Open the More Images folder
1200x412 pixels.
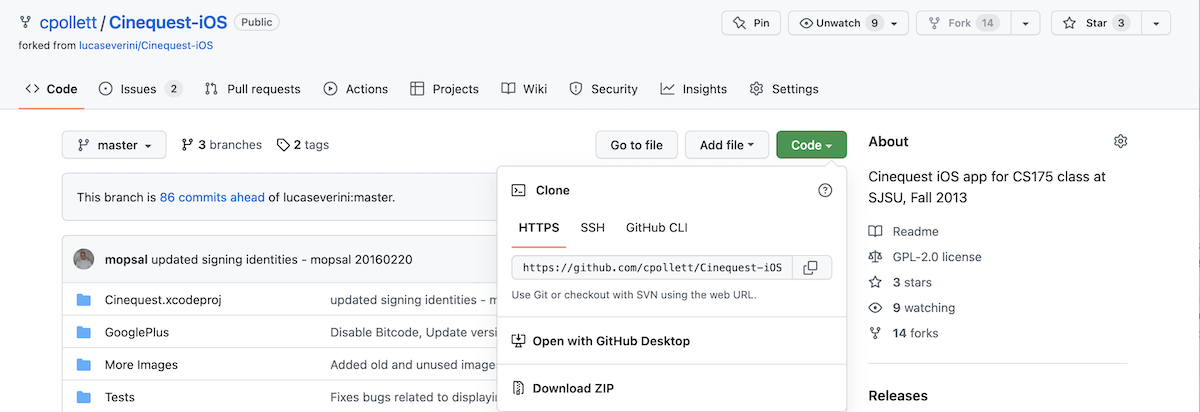click(141, 365)
